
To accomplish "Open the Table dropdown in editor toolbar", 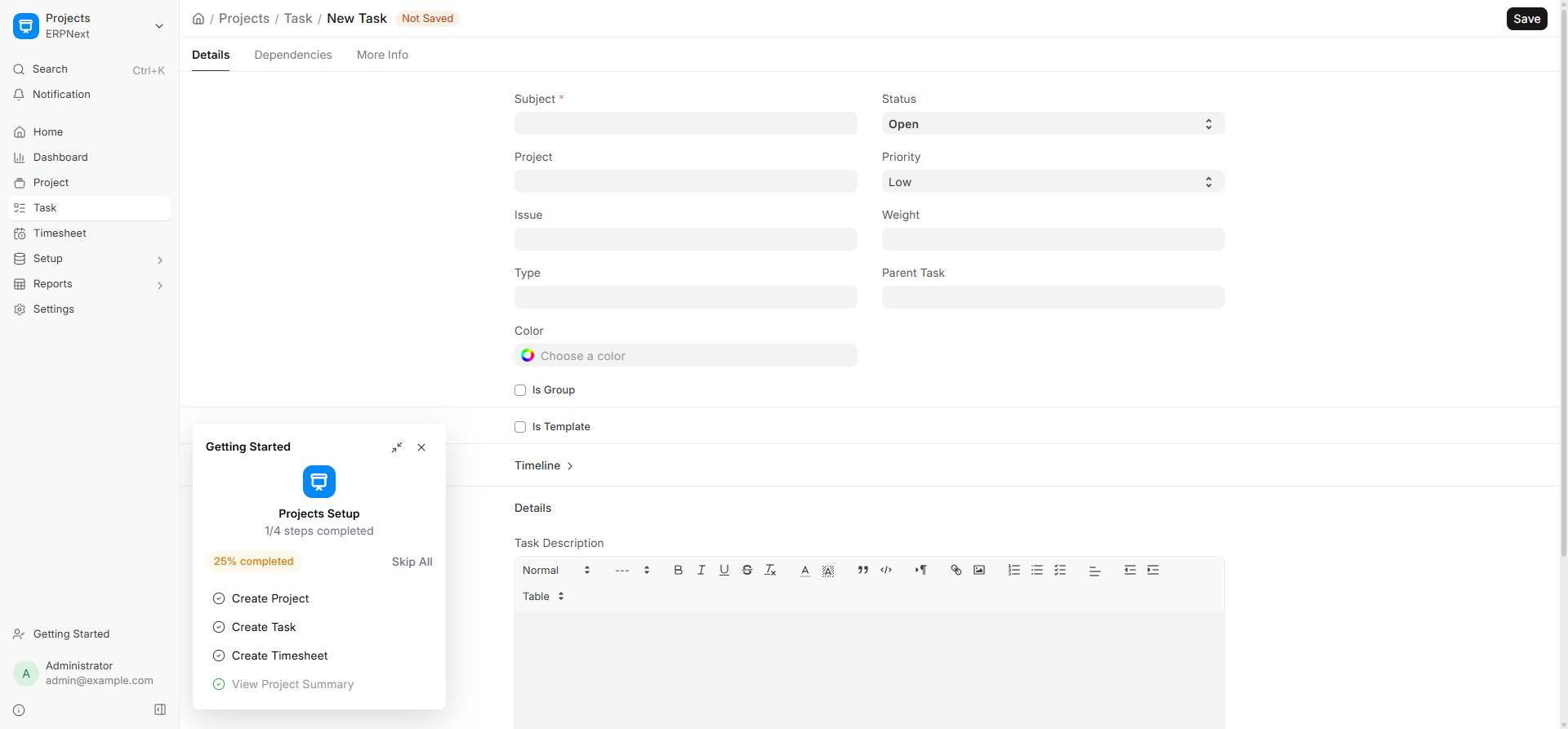I will tap(543, 597).
